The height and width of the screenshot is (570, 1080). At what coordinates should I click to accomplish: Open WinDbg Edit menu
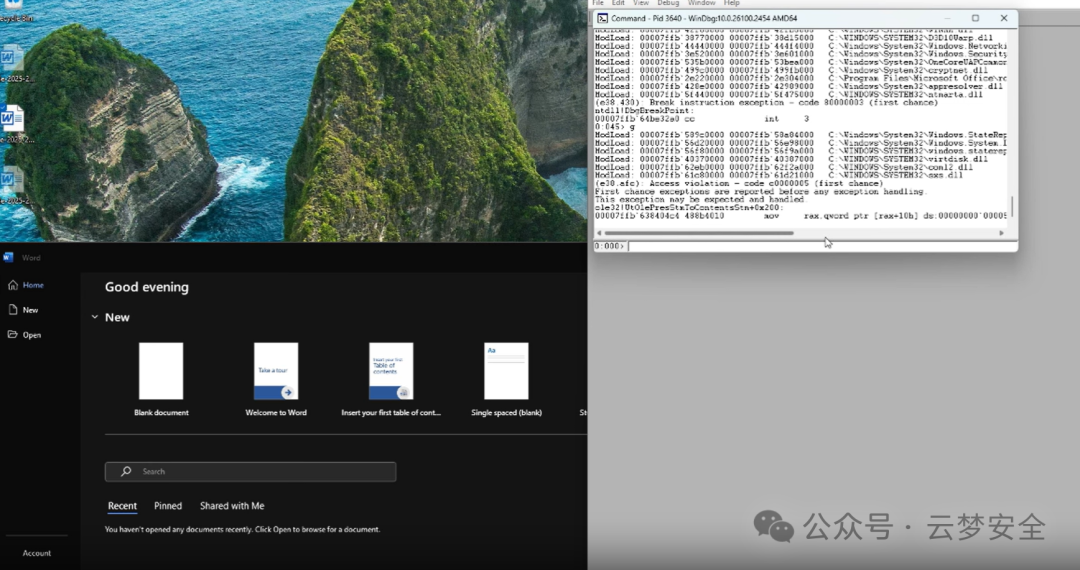tap(619, 3)
